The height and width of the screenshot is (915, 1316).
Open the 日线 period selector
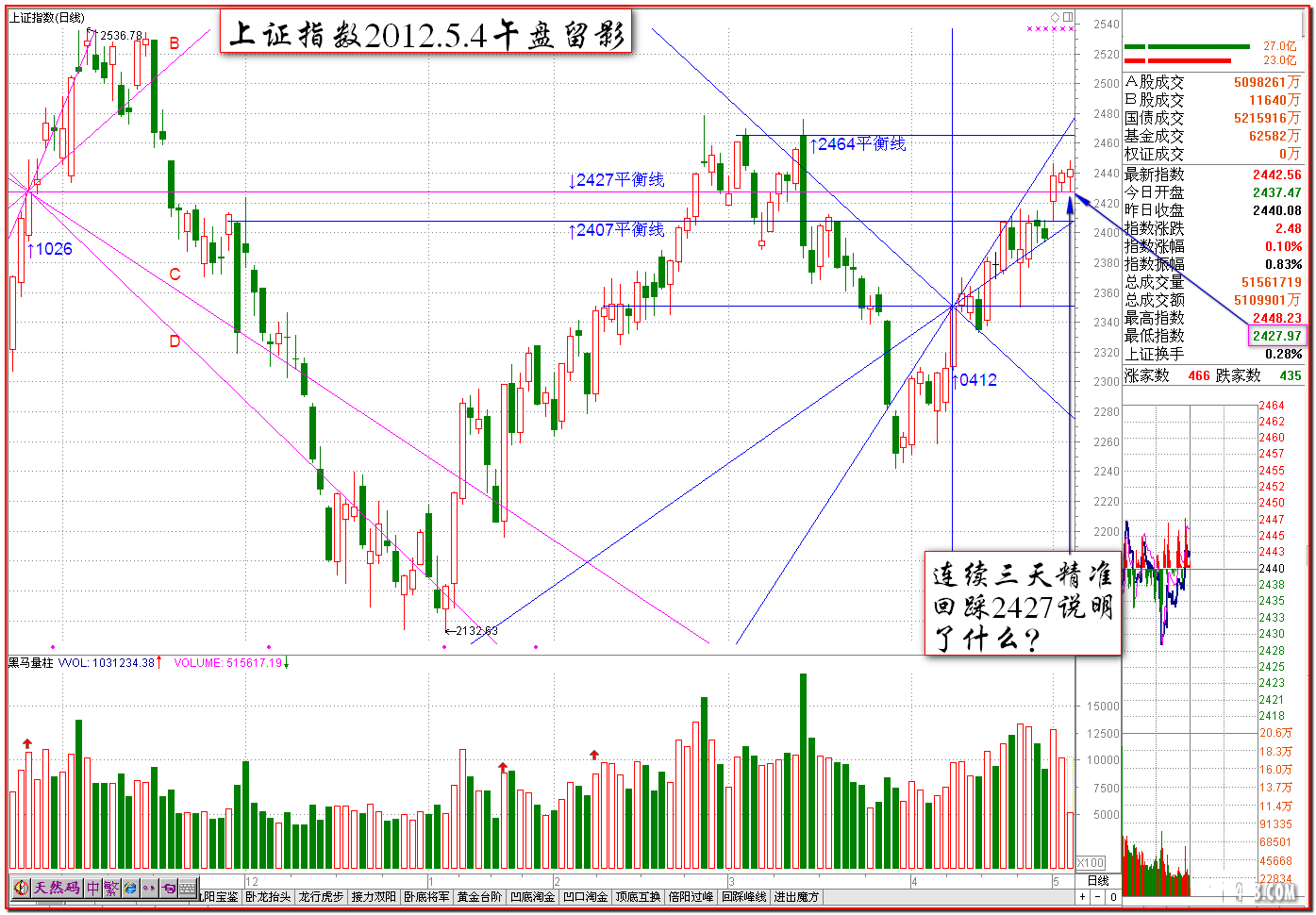[x=1098, y=880]
